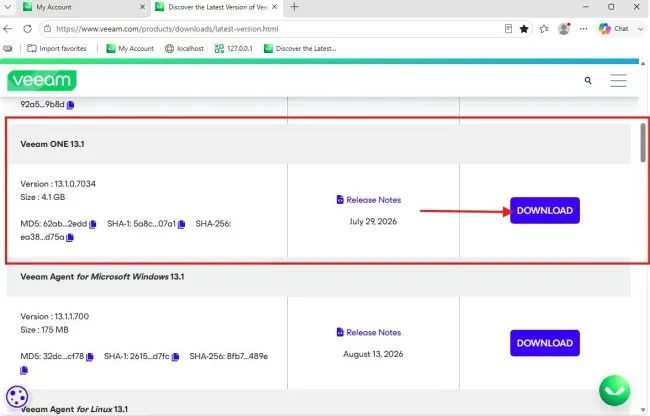Open site info lock icon in address bar
The width and height of the screenshot is (650, 416).
tap(48, 29)
